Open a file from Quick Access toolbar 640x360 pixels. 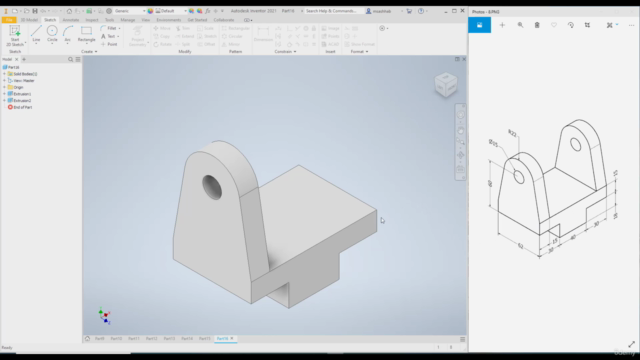click(26, 11)
